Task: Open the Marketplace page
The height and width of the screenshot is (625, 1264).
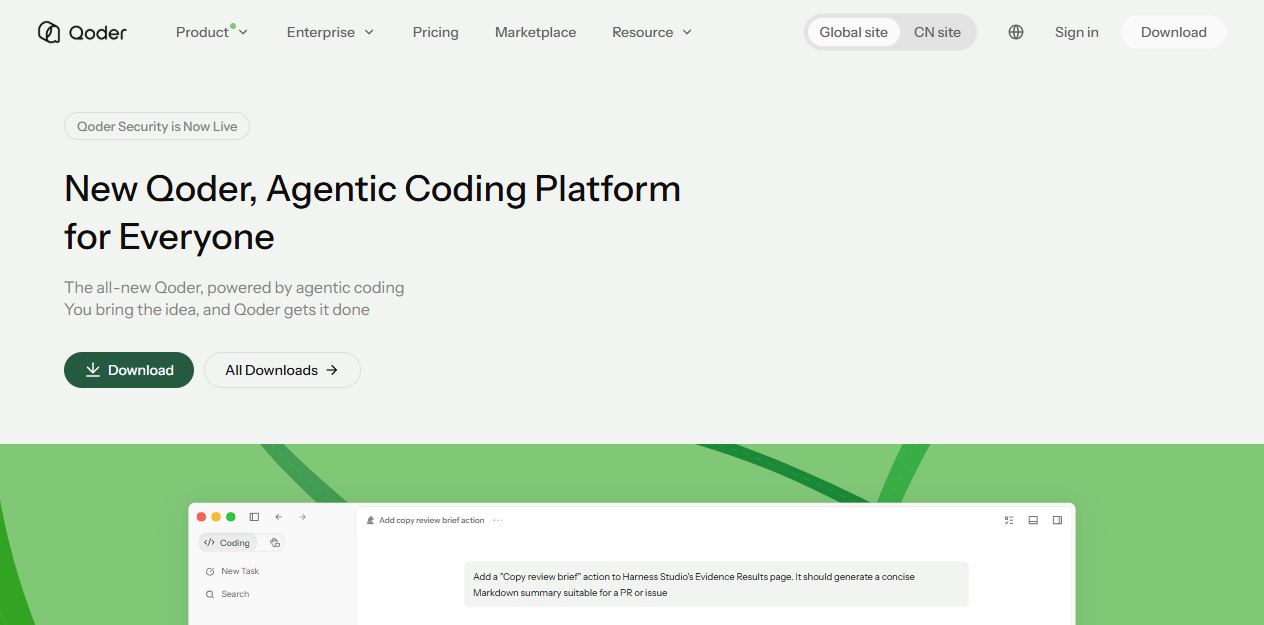Action: click(535, 32)
